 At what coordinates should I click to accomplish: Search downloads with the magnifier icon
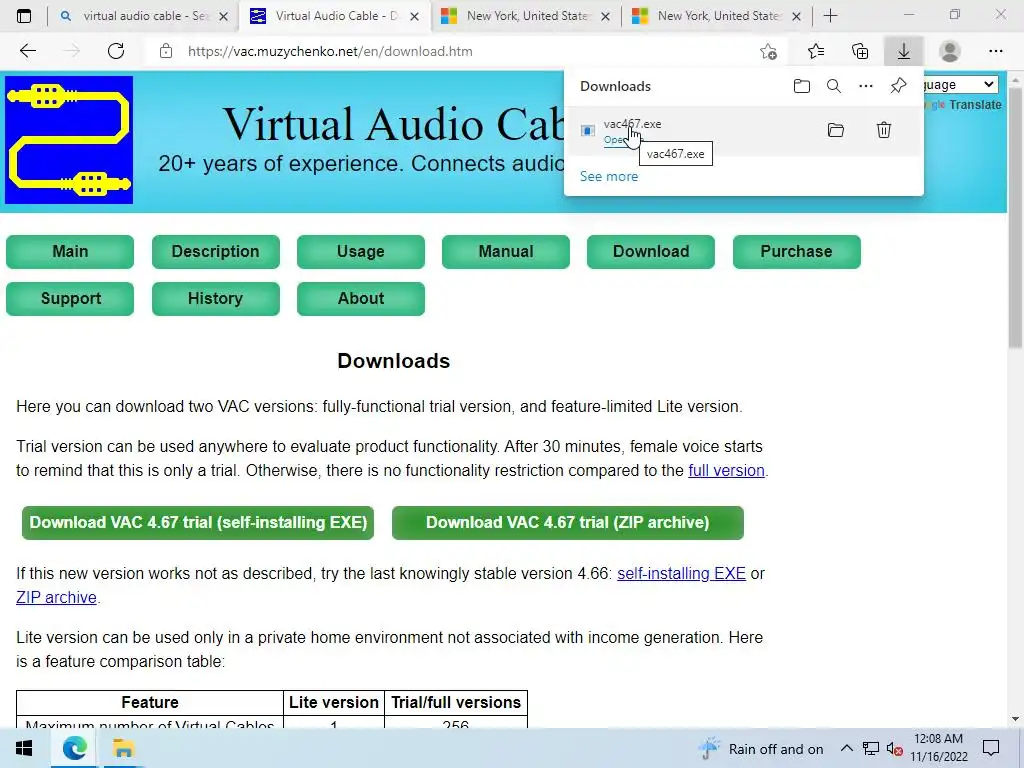(x=833, y=86)
